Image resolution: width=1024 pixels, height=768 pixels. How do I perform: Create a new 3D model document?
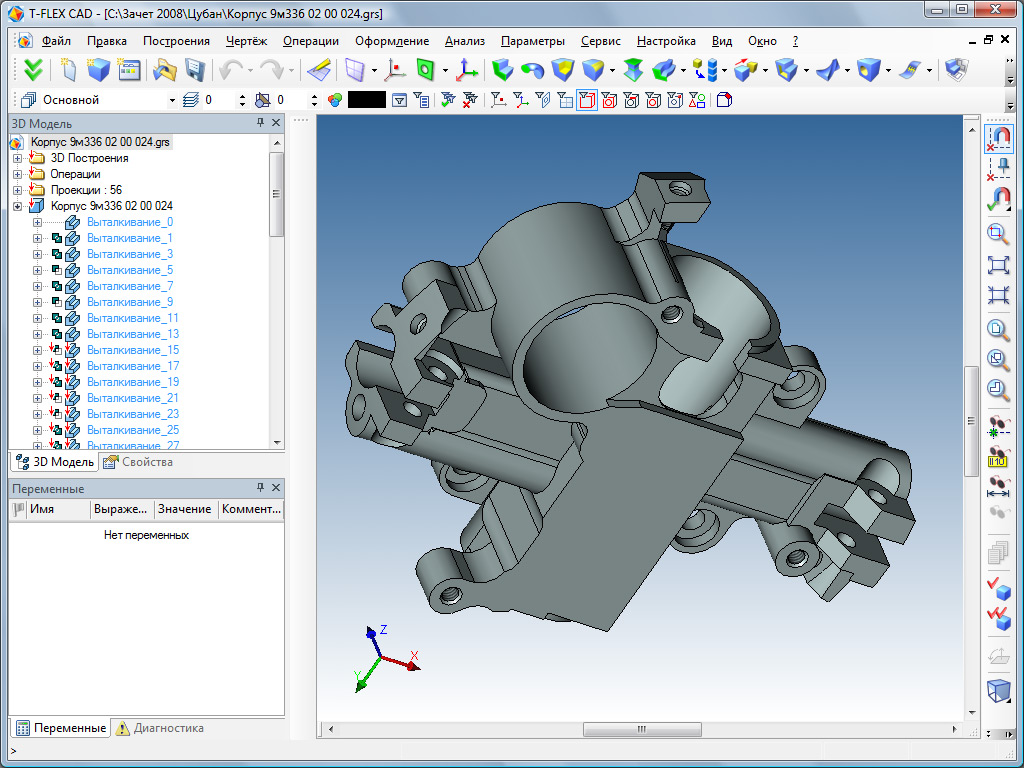[98, 69]
